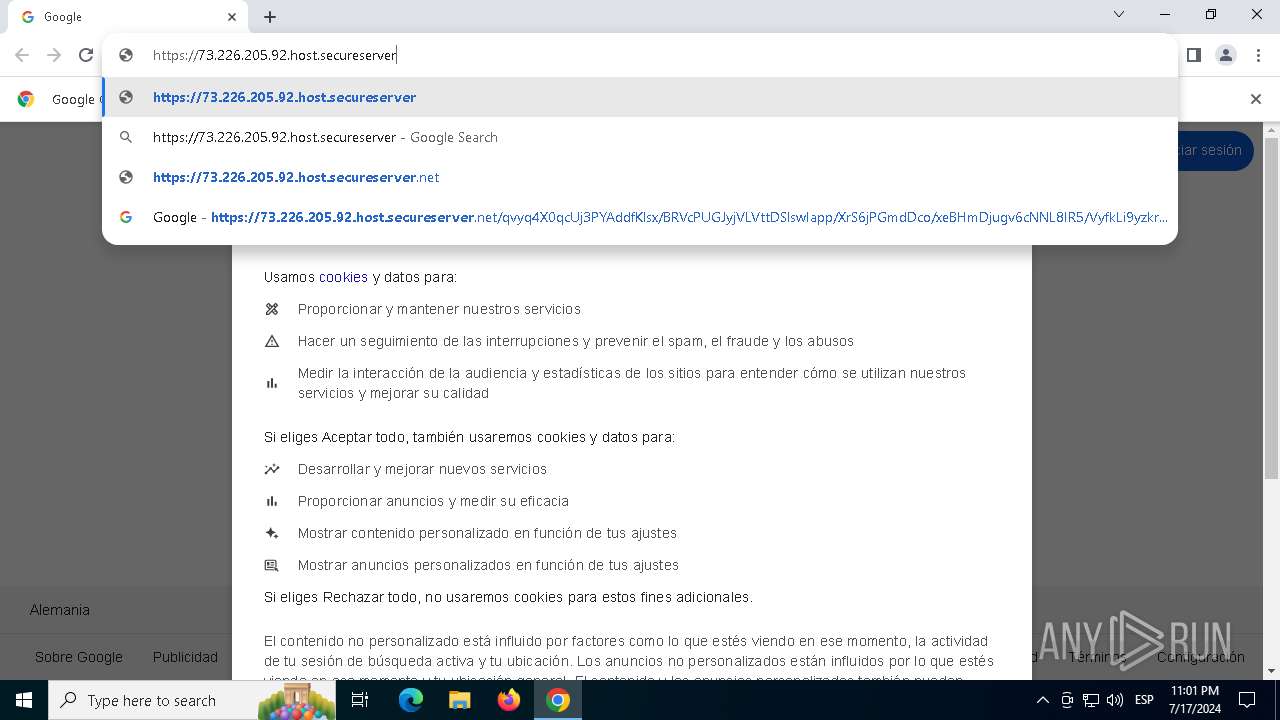The height and width of the screenshot is (720, 1280).
Task: Open the notification center icon
Action: pyautogui.click(x=1247, y=700)
